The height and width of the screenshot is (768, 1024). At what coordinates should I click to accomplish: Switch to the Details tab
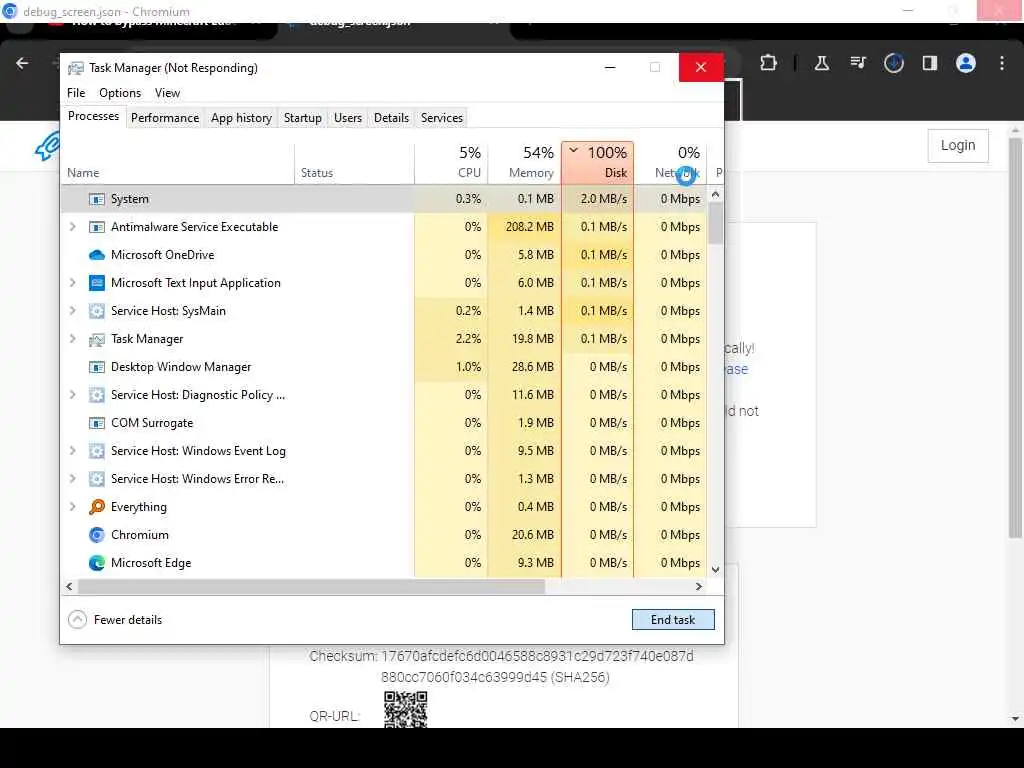pyautogui.click(x=391, y=118)
